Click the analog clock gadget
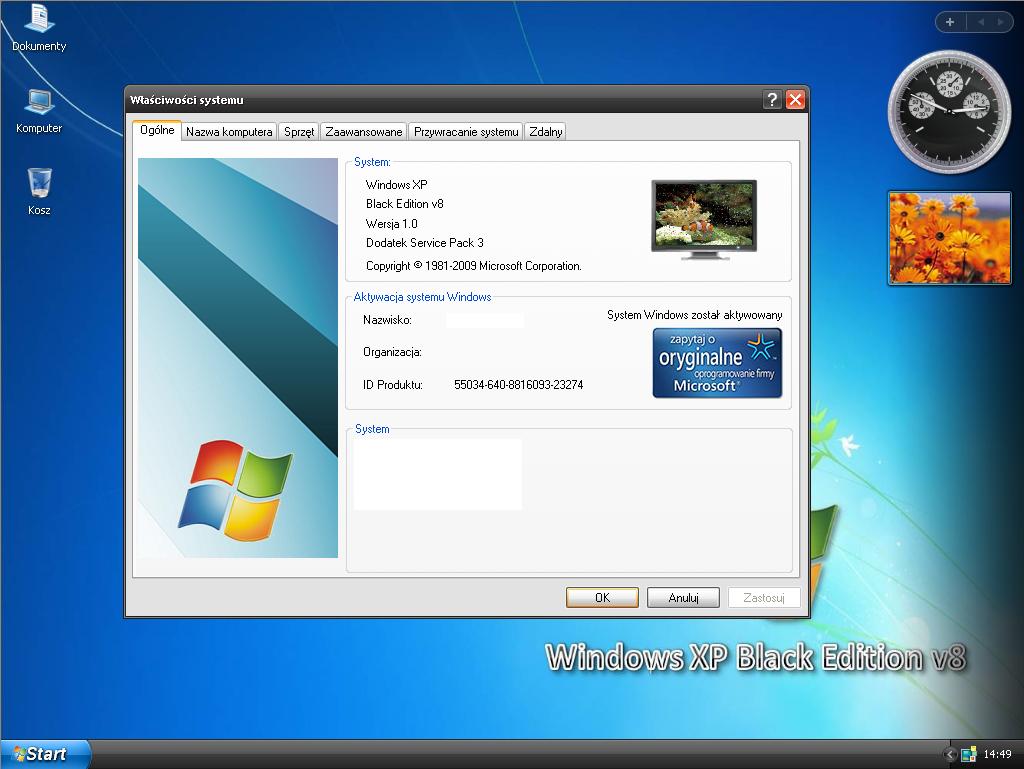This screenshot has width=1024, height=769. click(x=949, y=112)
